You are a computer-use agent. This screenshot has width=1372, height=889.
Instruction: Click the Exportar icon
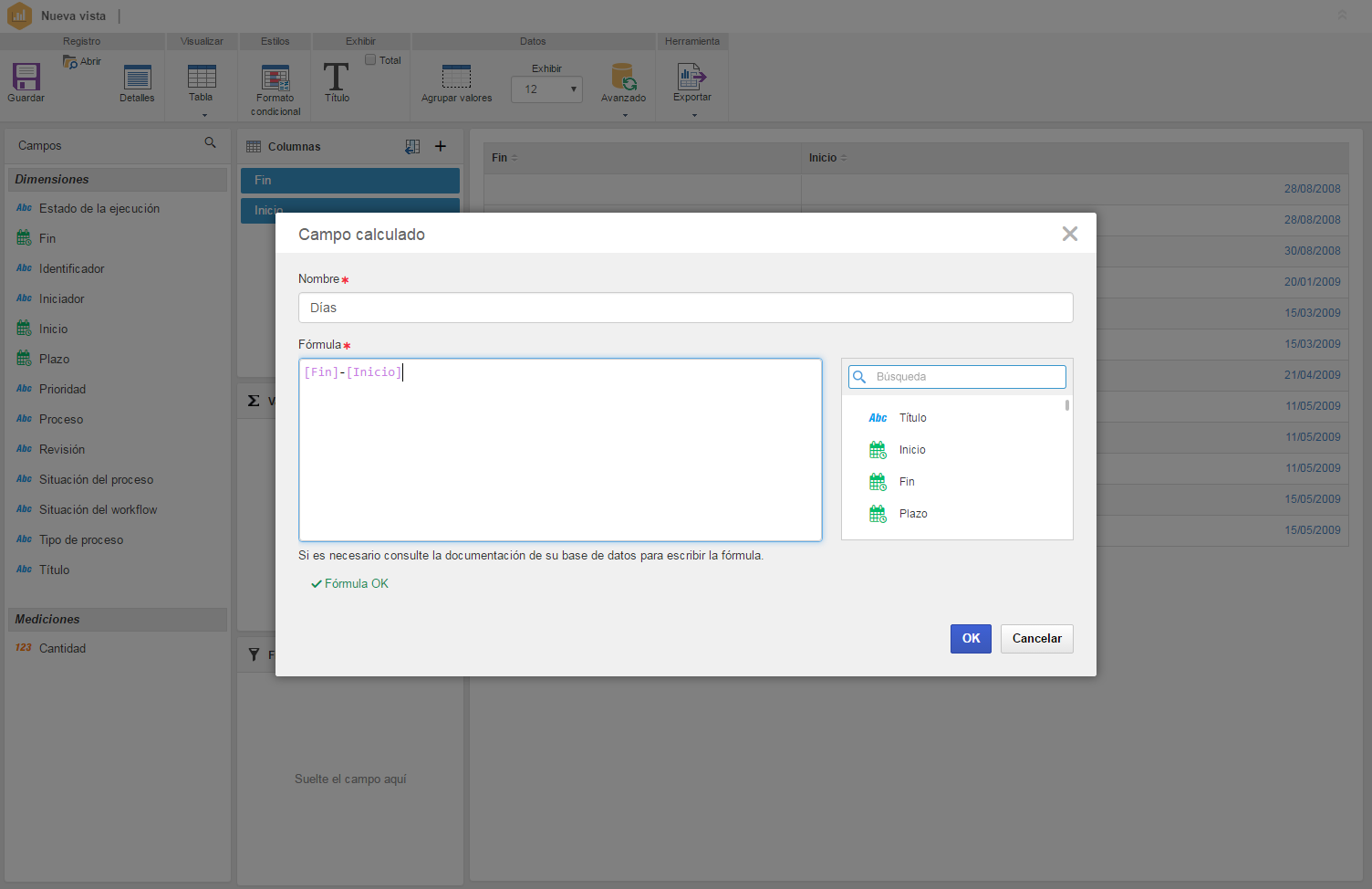coord(691,77)
